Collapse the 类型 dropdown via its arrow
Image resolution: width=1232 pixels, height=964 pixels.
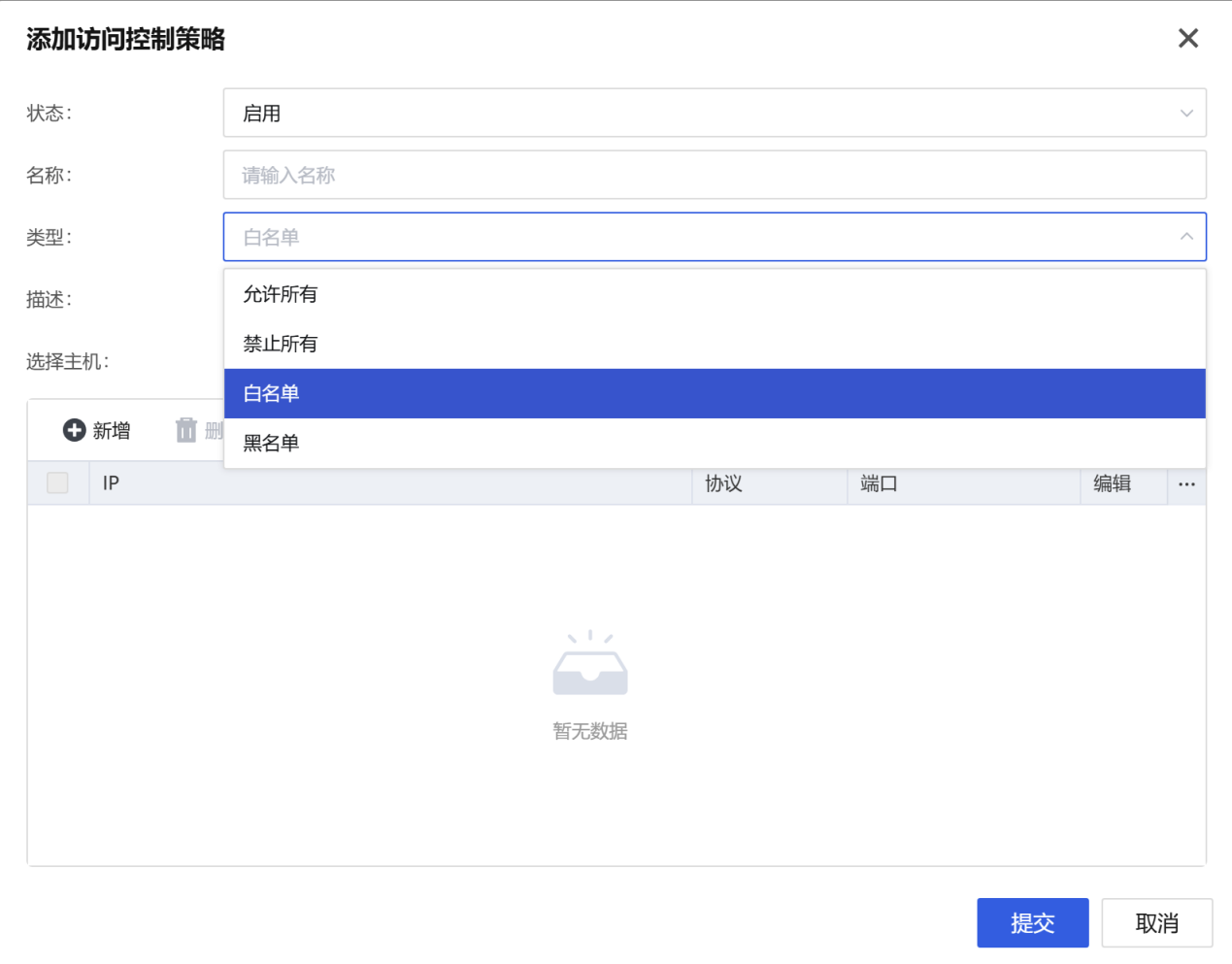point(1185,237)
